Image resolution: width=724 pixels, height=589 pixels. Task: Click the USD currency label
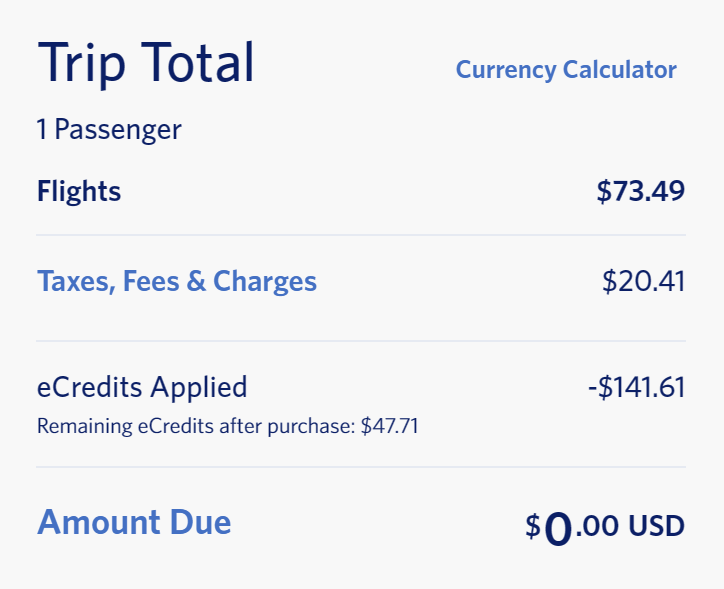click(x=656, y=526)
